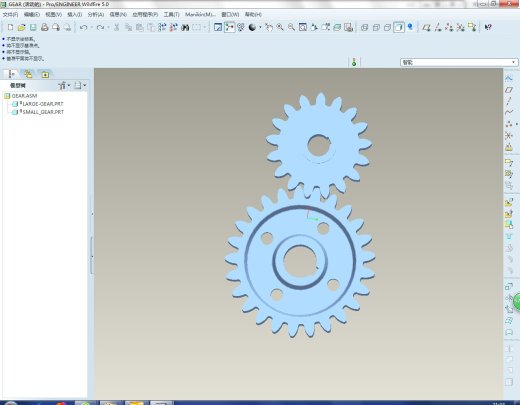
Task: Save the model with the Save icon
Action: click(x=33, y=27)
